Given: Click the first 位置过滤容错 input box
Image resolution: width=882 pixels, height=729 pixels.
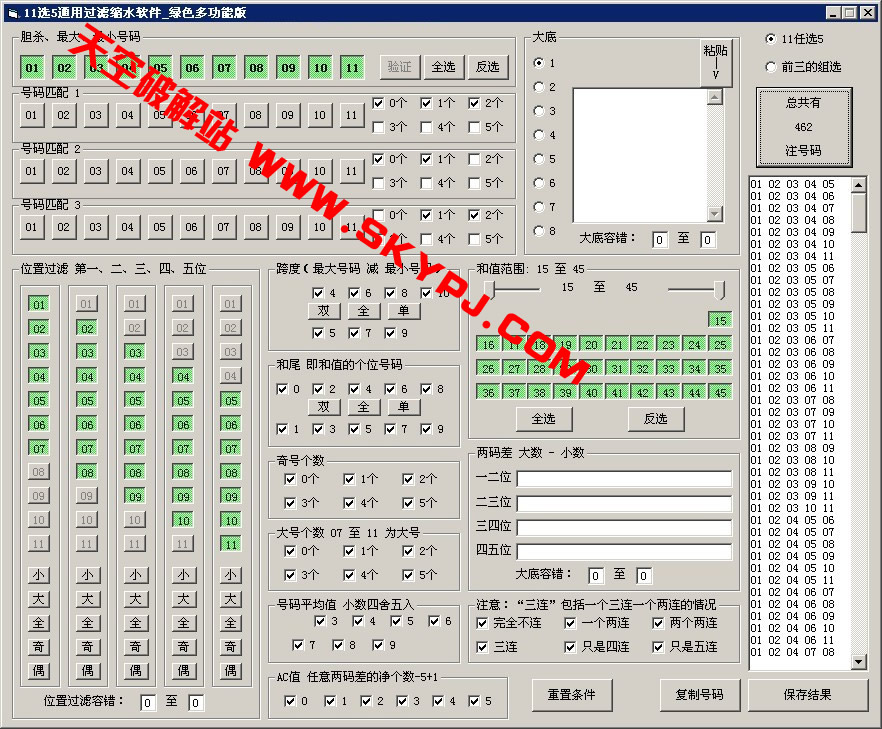Looking at the screenshot, I should (148, 703).
